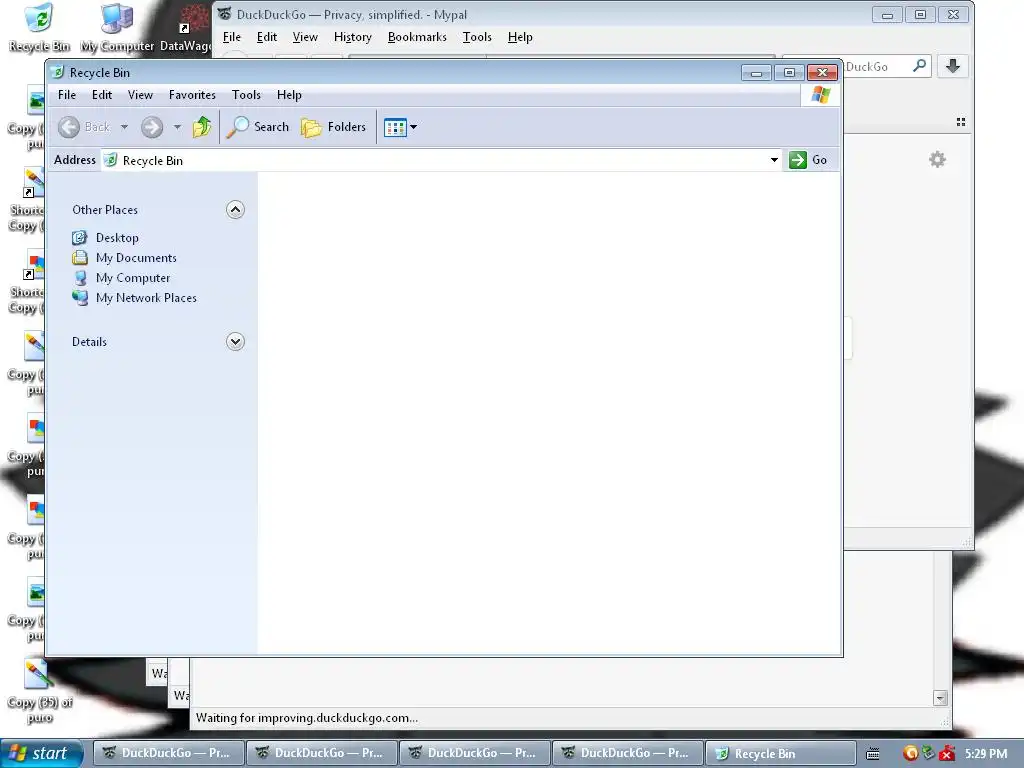Open My Computer link in Other Places
This screenshot has width=1024, height=768.
pos(133,278)
